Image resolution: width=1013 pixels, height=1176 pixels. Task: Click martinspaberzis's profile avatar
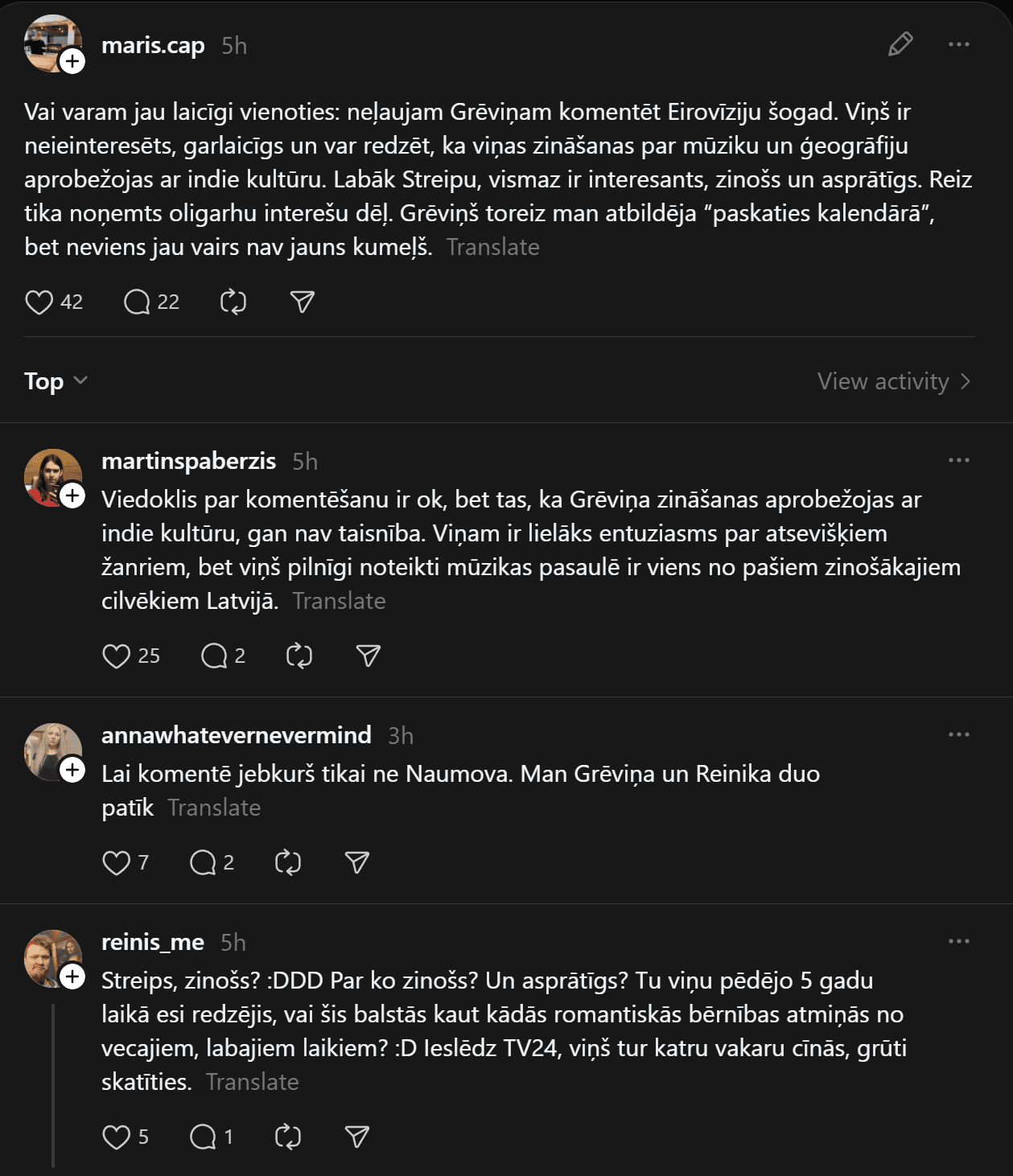(50, 475)
